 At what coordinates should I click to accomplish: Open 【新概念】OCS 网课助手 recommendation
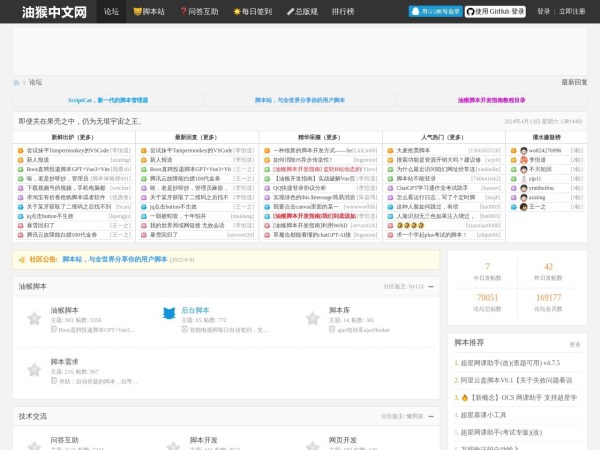click(518, 398)
